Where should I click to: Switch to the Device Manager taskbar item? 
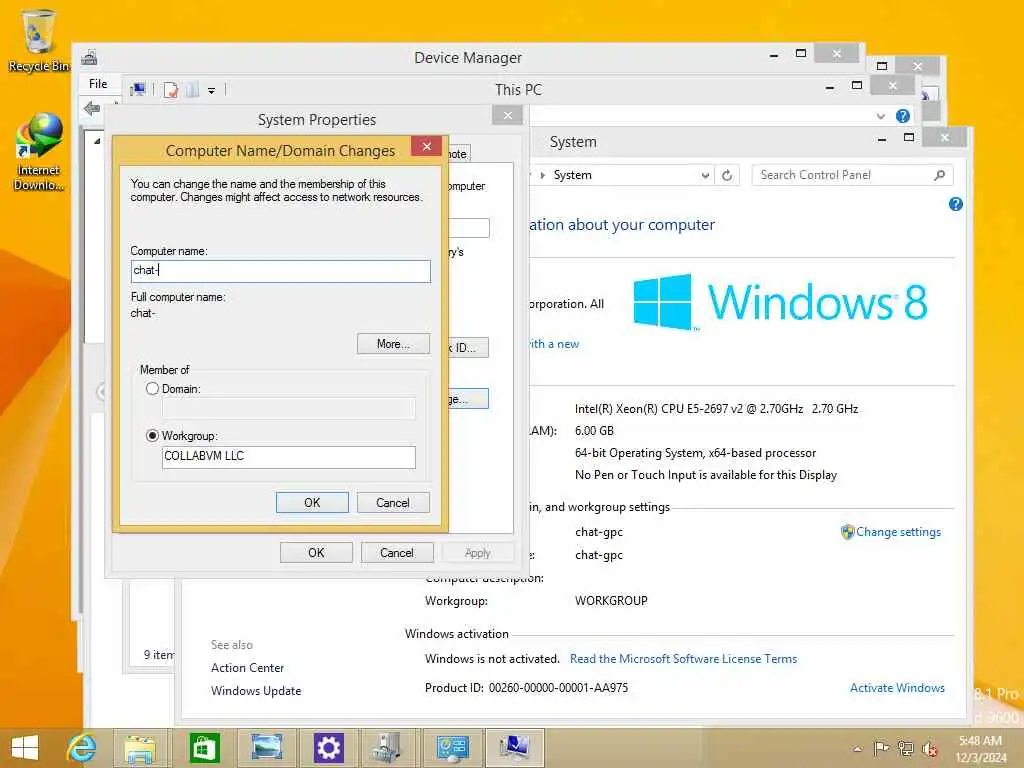389,748
